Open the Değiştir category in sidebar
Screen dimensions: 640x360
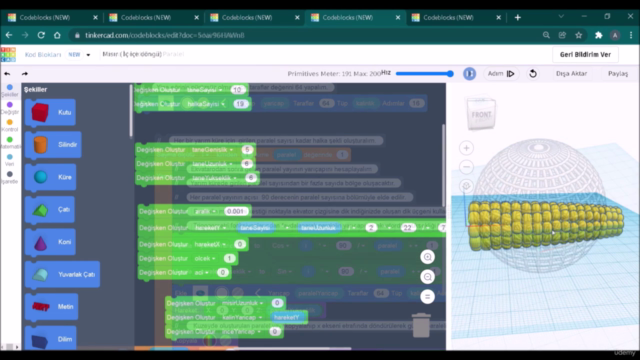click(x=10, y=108)
